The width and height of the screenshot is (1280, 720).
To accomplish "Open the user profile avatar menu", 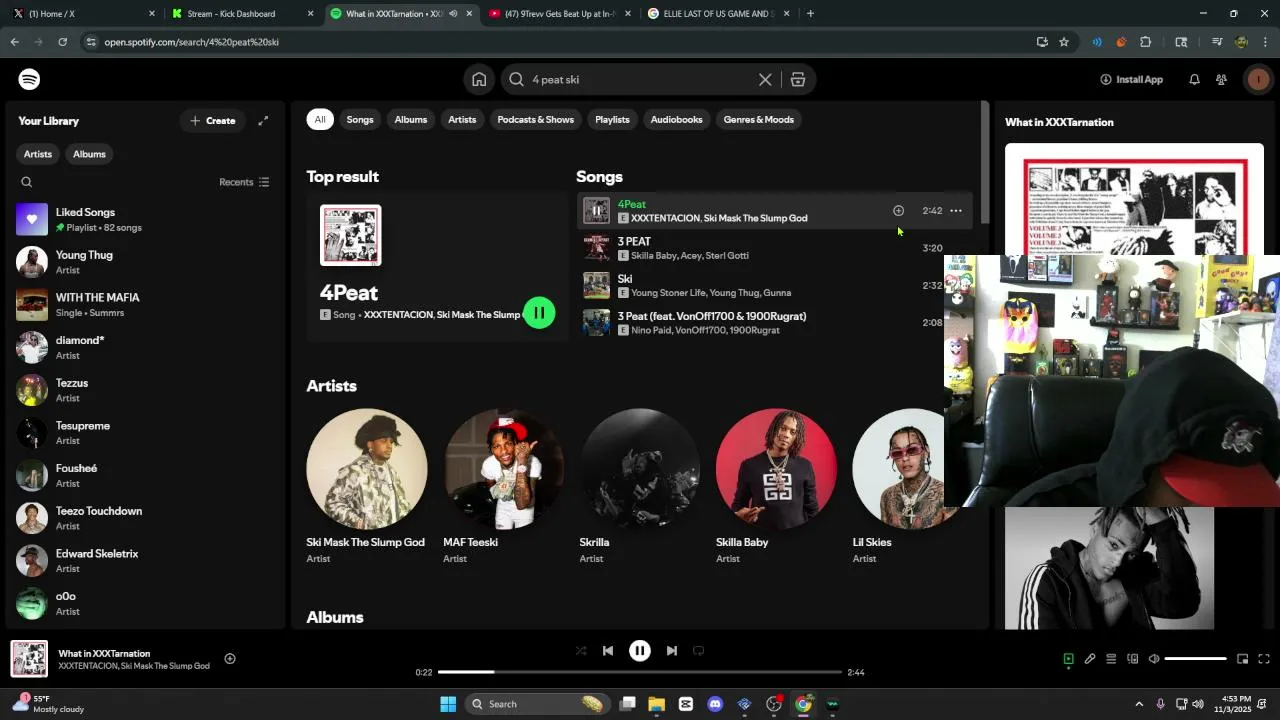I will point(1257,79).
